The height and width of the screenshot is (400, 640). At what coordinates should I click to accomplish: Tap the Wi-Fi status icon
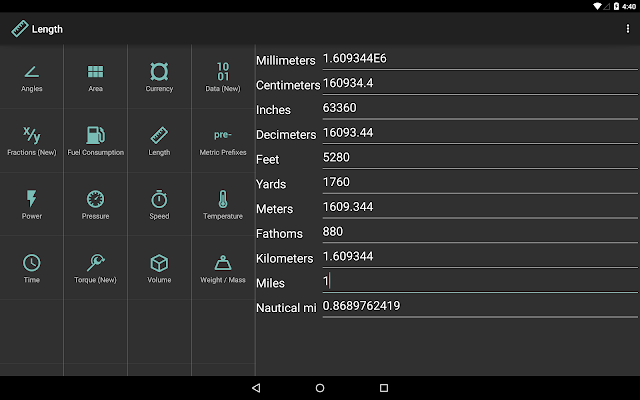(597, 6)
